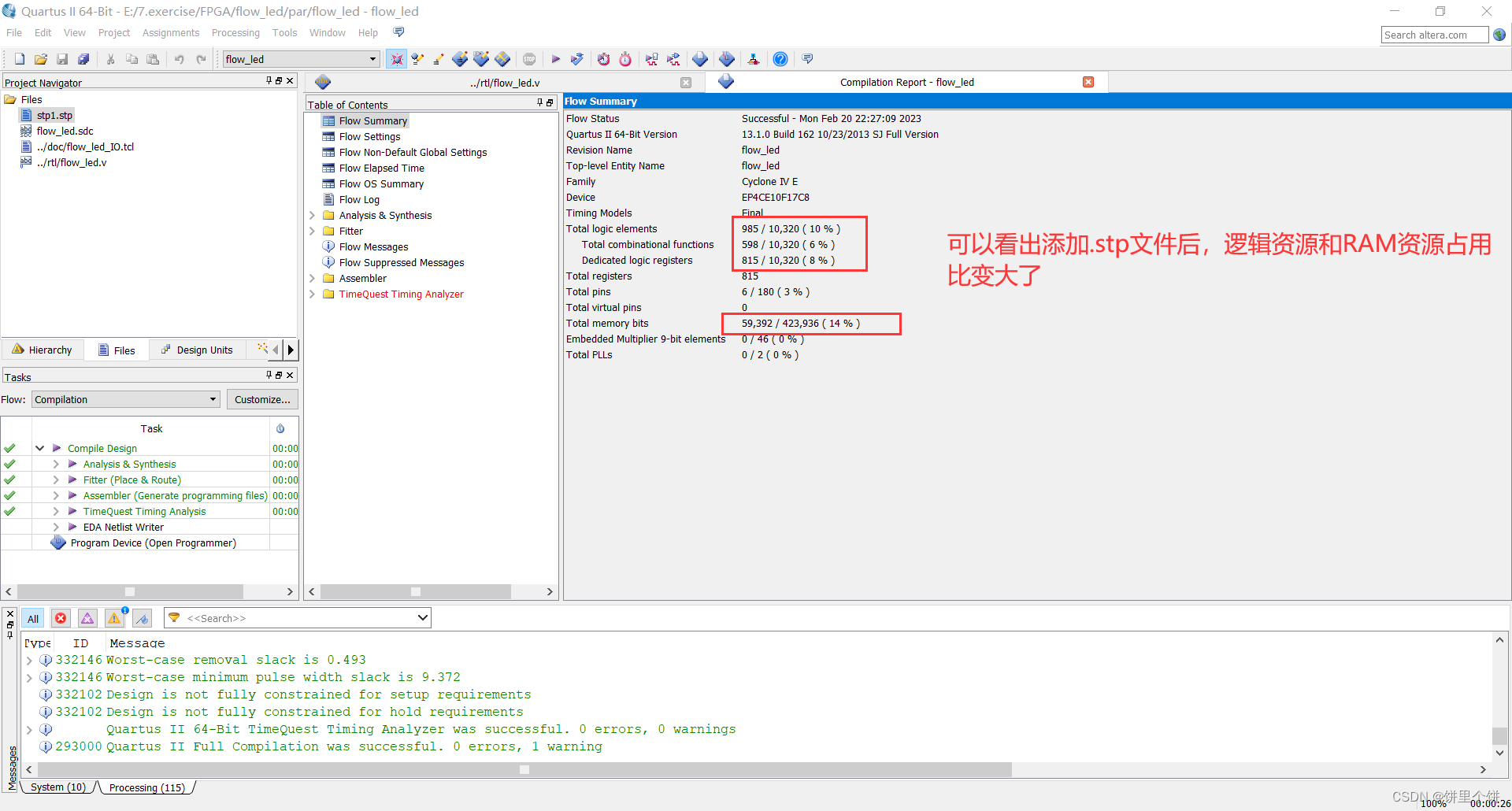Click the Help question mark icon
The image size is (1512, 811).
pyautogui.click(x=780, y=58)
